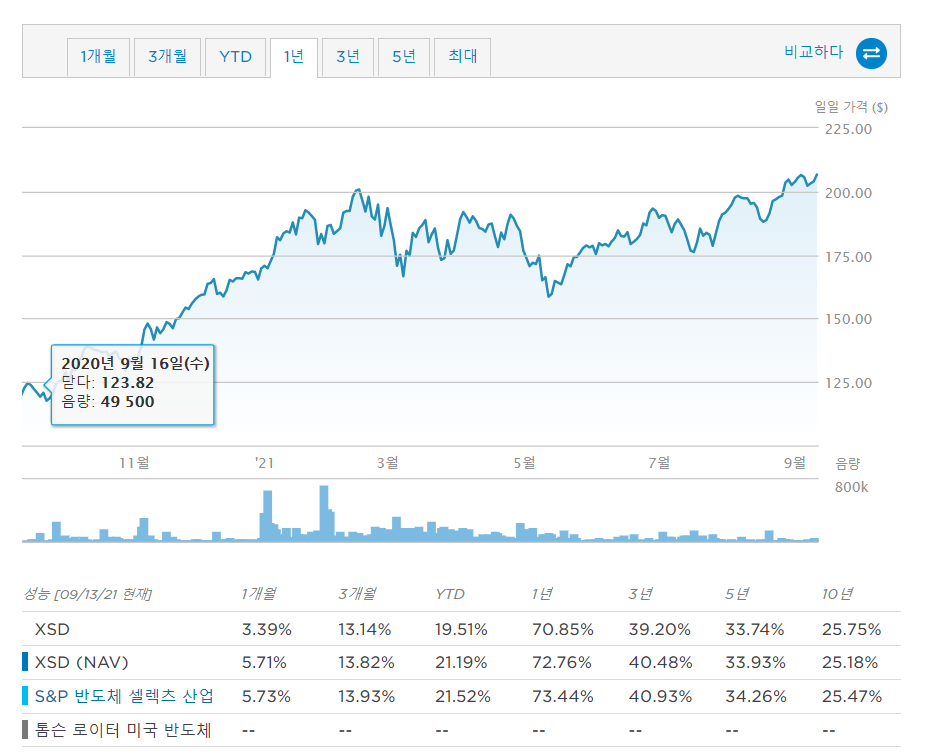Click XSD 1년 value 70.85%
The height and width of the screenshot is (755, 933).
pyautogui.click(x=563, y=629)
